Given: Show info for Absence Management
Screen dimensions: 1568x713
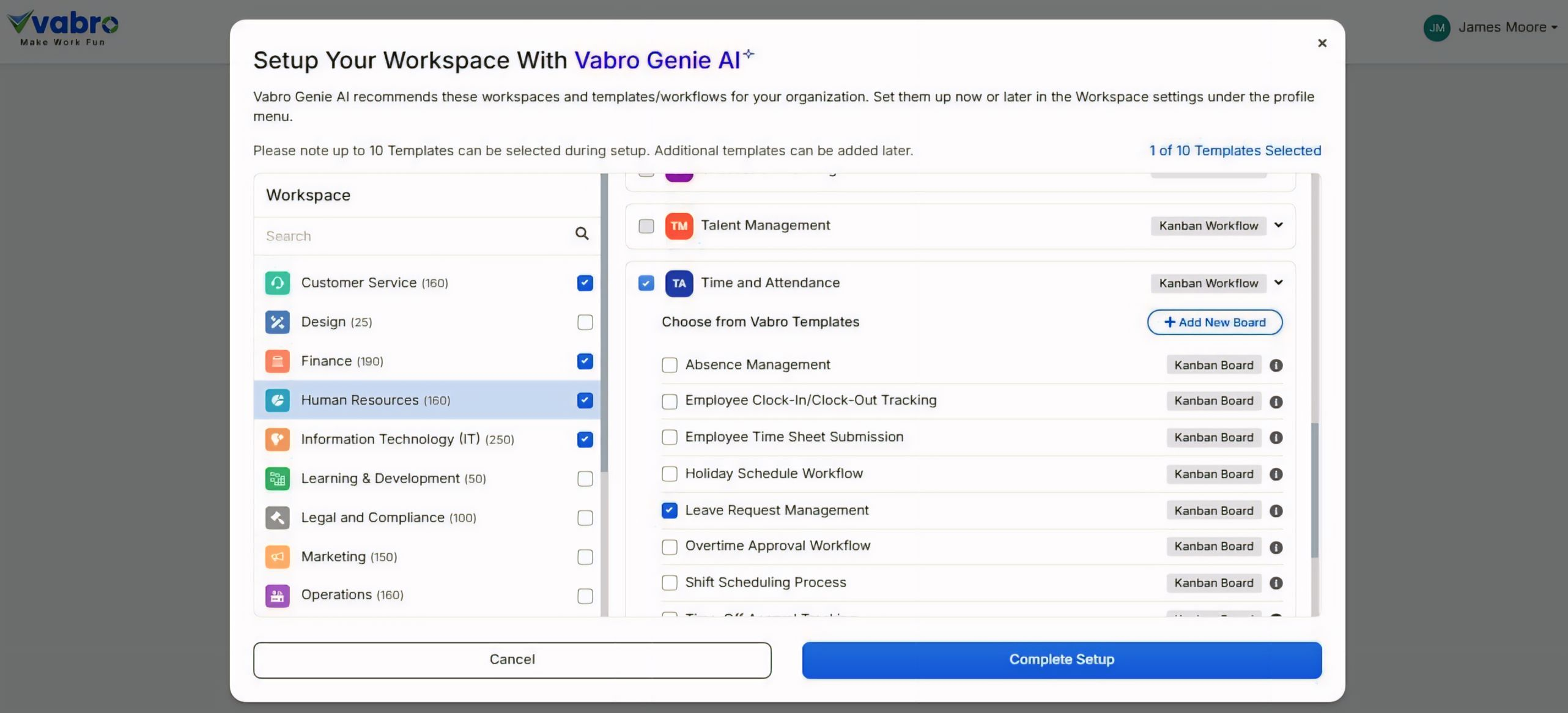Looking at the screenshot, I should tap(1276, 365).
